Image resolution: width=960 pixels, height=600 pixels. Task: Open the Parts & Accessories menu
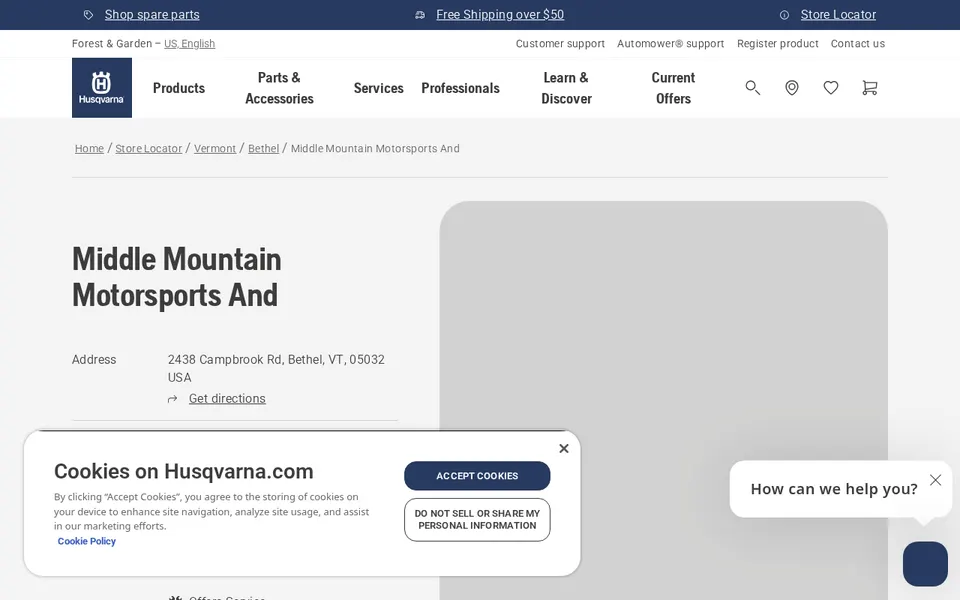pyautogui.click(x=279, y=88)
